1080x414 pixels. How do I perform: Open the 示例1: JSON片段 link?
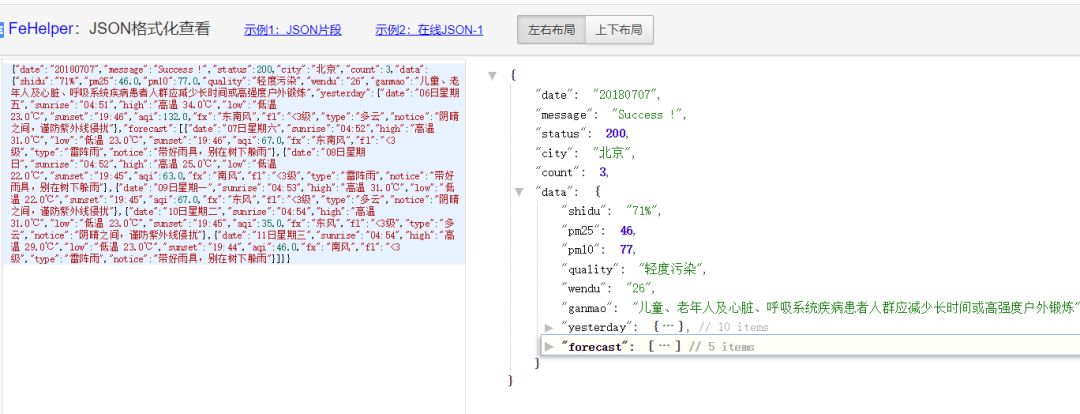293,30
